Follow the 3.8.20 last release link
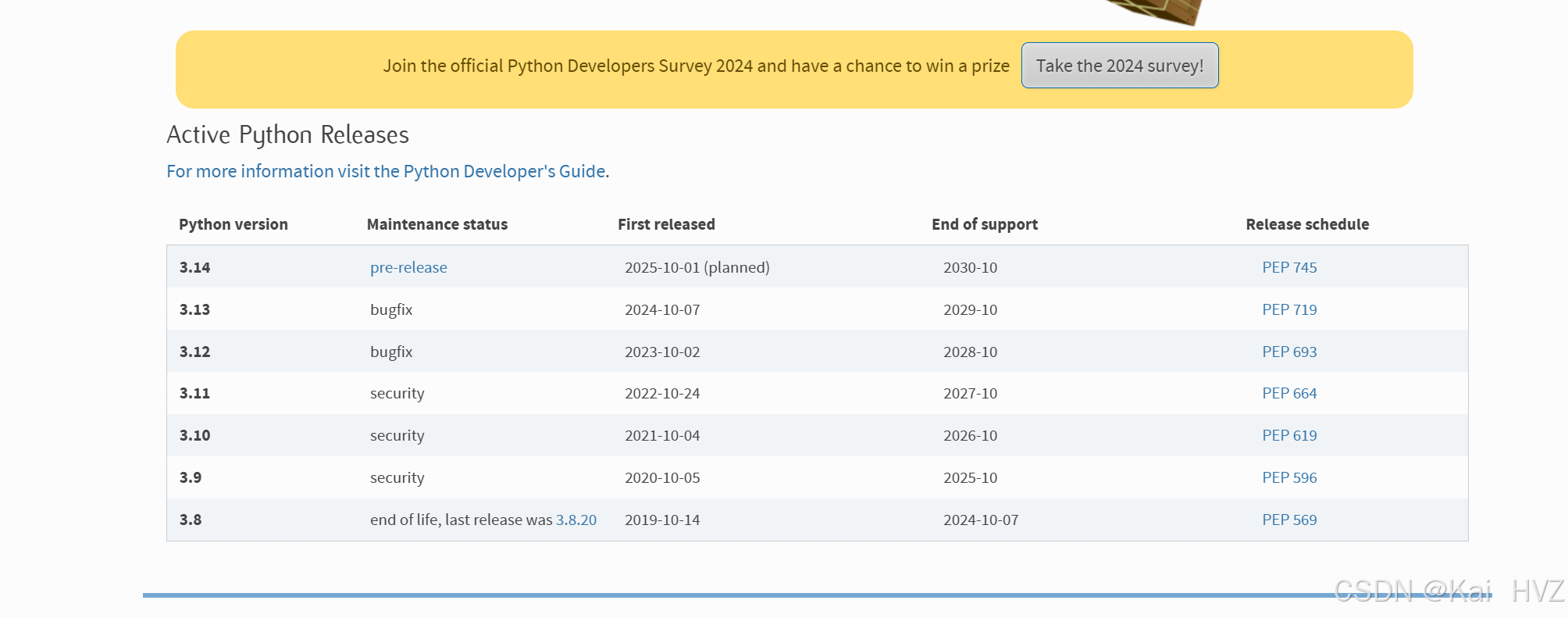The height and width of the screenshot is (618, 1568). 576,520
